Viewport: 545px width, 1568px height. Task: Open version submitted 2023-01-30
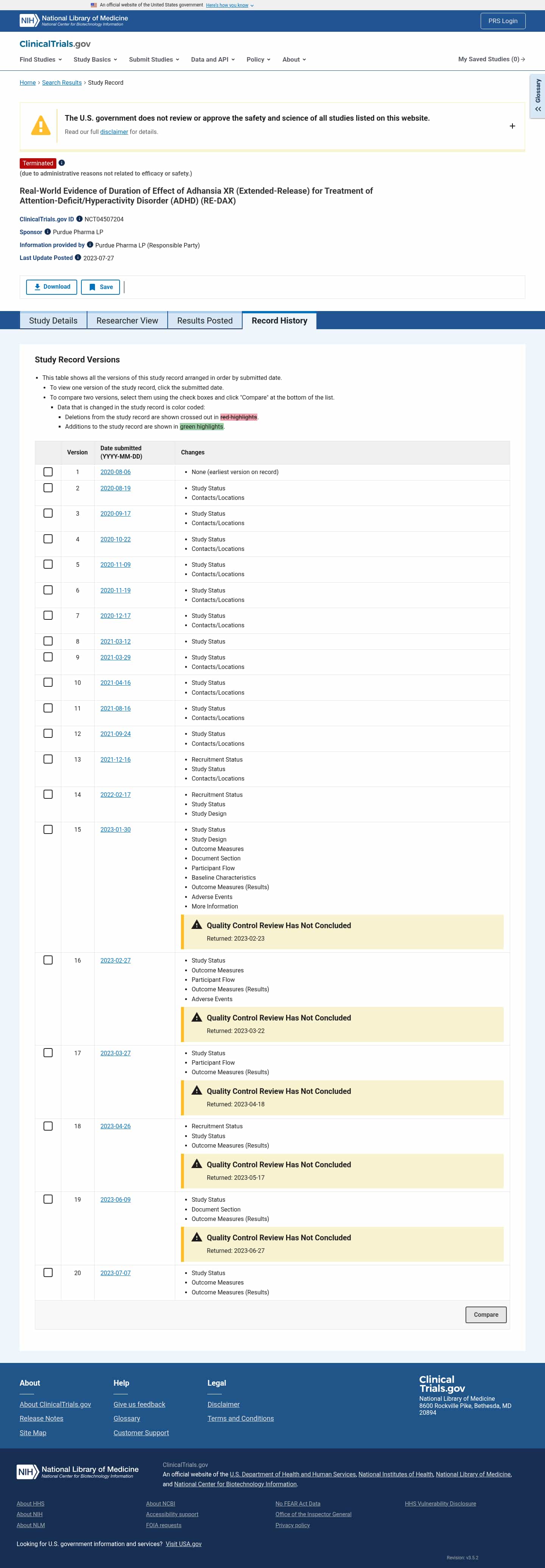click(x=115, y=830)
